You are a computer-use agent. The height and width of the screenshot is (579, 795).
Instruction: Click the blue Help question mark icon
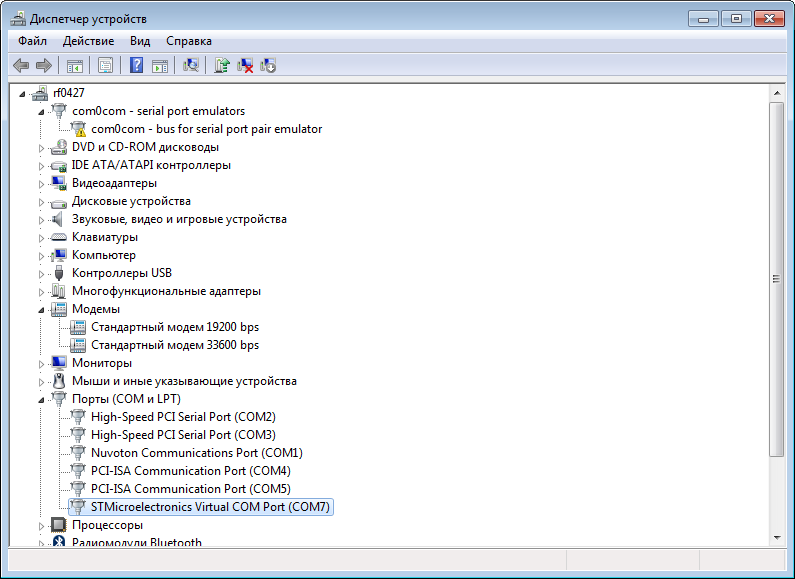point(137,65)
